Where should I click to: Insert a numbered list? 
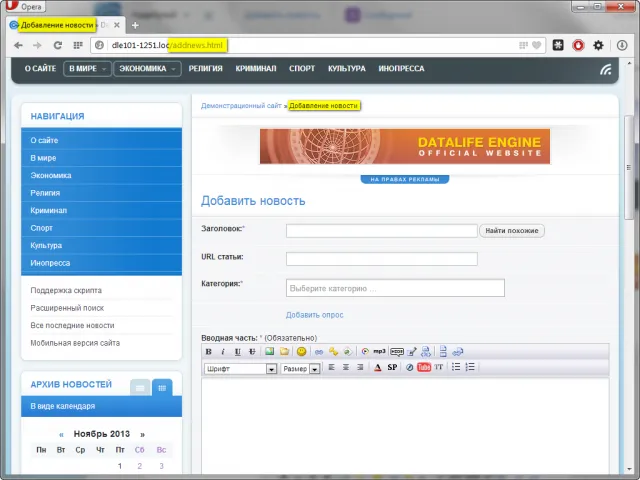pos(470,367)
